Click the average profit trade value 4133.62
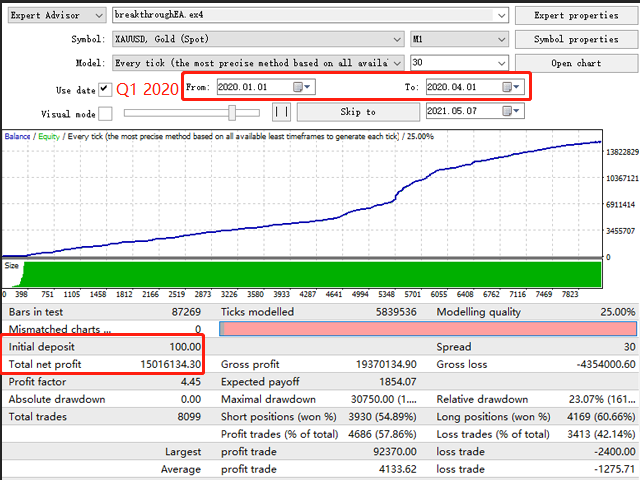 click(398, 469)
